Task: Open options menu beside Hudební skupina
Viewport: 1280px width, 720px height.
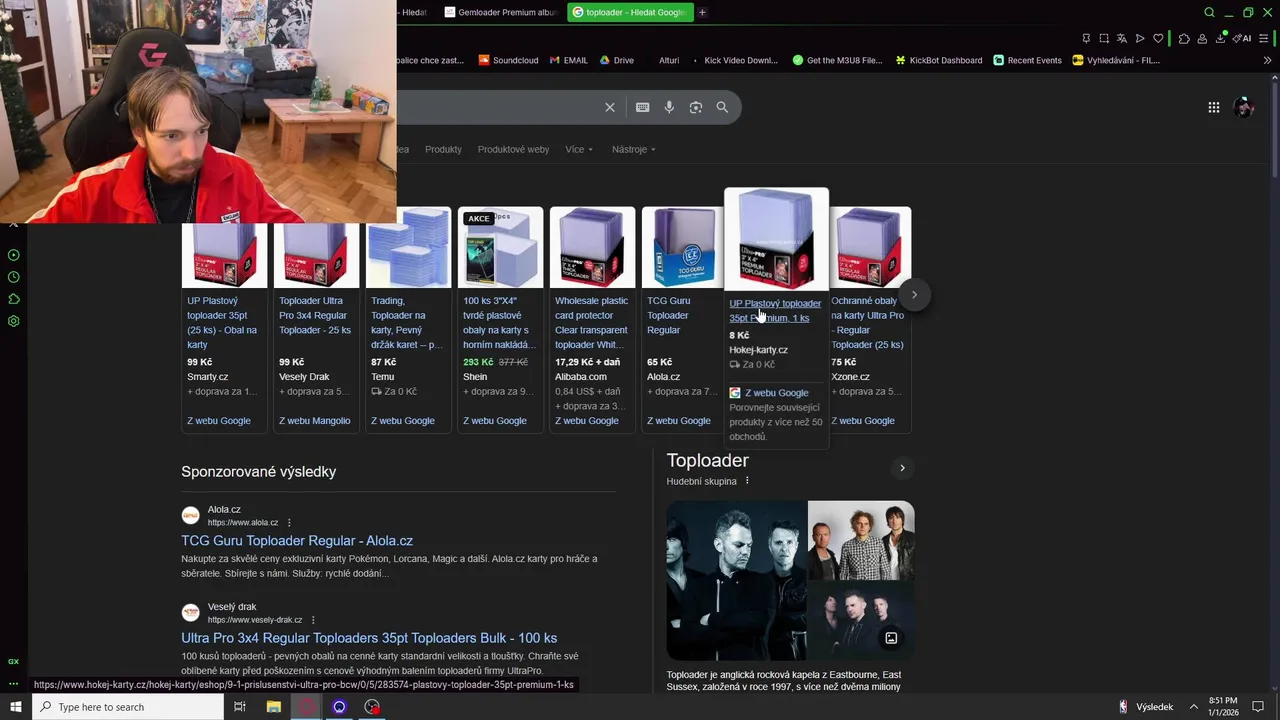Action: pyautogui.click(x=747, y=481)
